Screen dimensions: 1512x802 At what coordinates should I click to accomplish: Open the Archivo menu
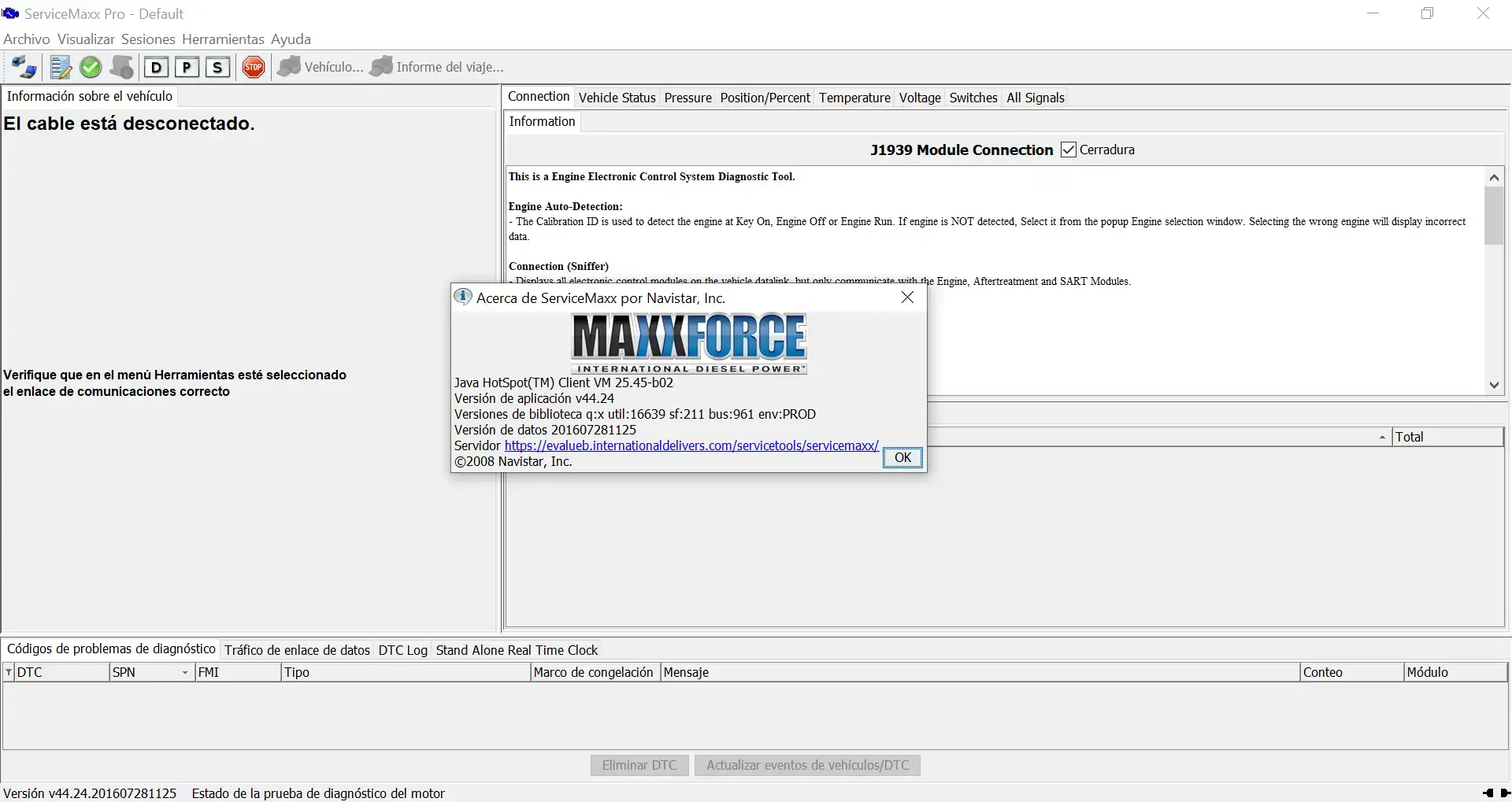point(27,39)
